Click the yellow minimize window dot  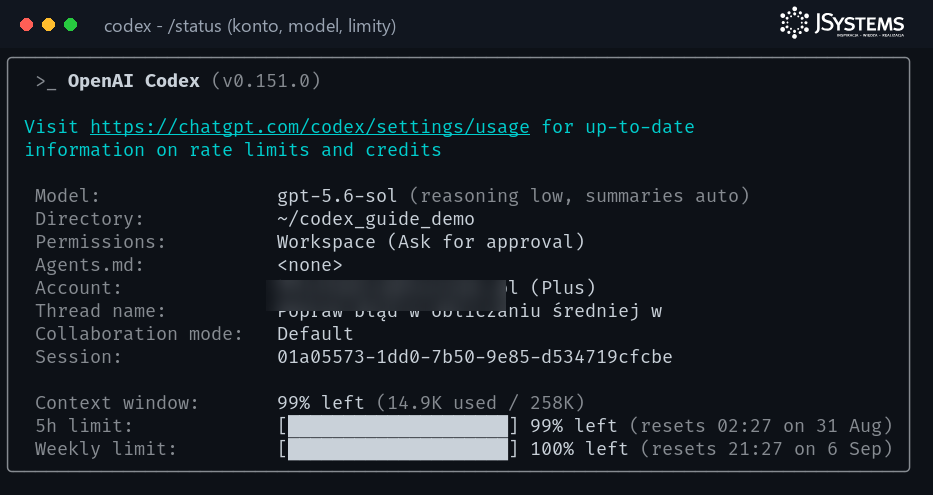click(x=48, y=24)
